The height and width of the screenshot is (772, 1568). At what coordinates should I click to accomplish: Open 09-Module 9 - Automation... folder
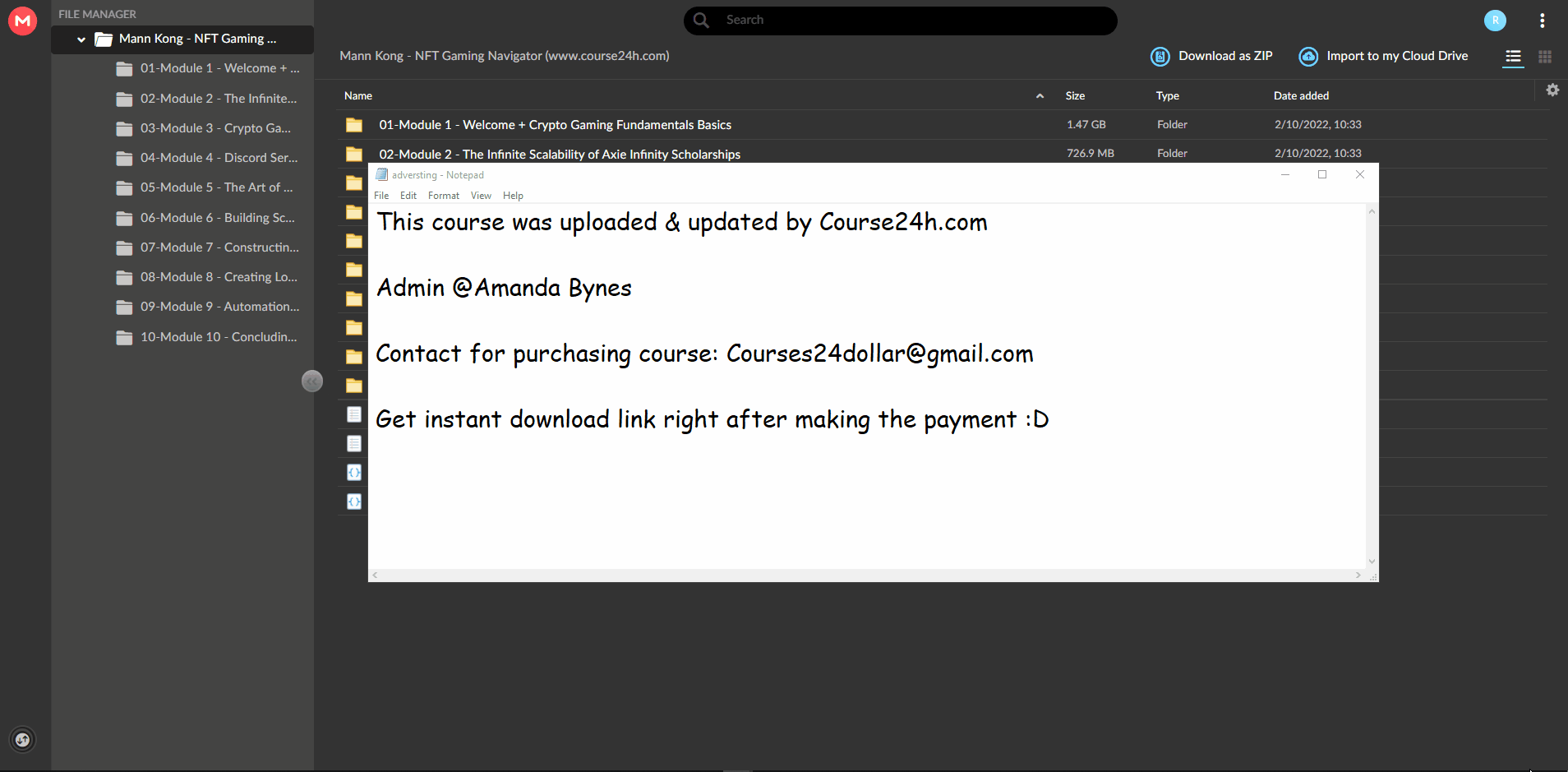click(x=207, y=307)
